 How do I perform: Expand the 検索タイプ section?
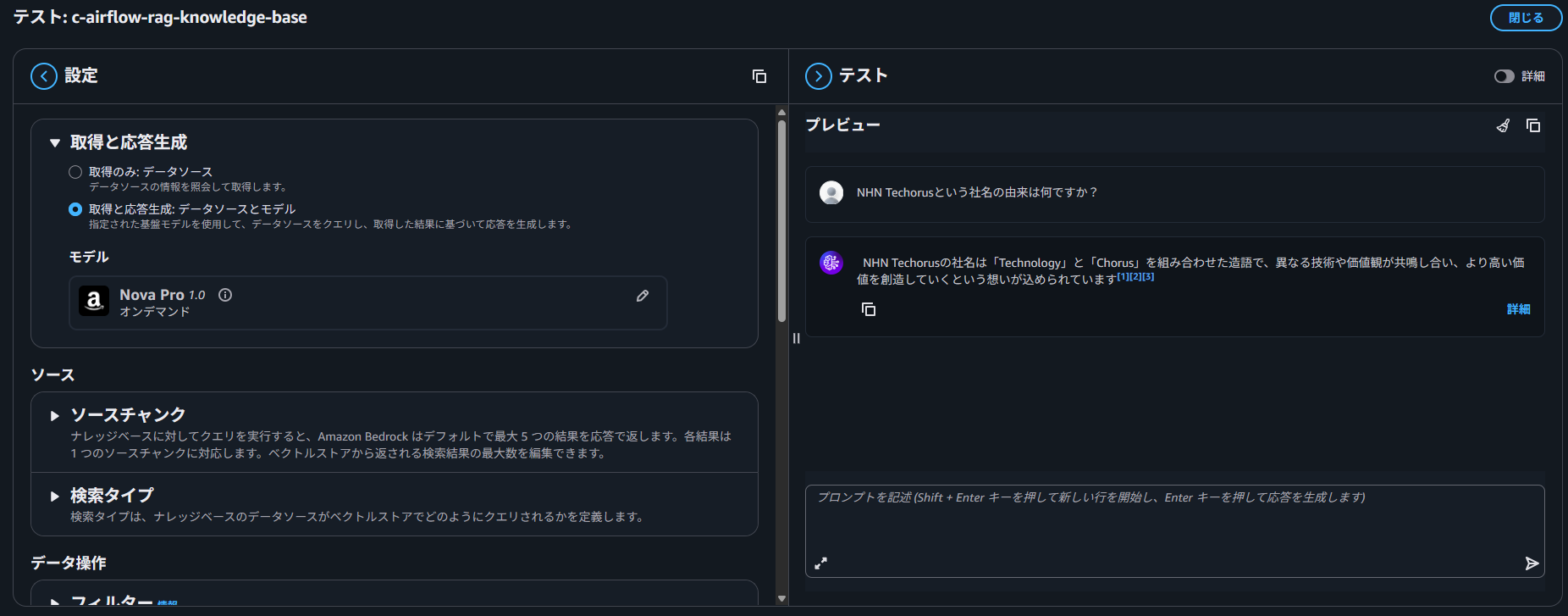pos(55,497)
